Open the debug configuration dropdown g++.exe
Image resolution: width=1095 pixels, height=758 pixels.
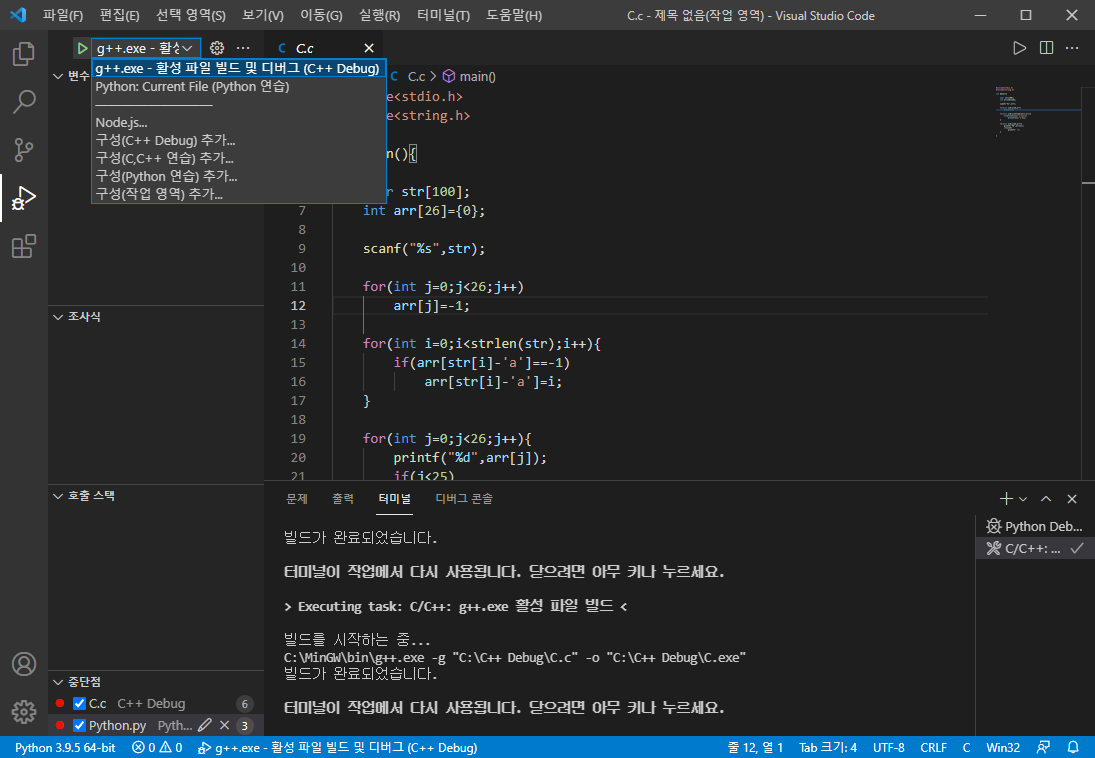click(x=145, y=48)
